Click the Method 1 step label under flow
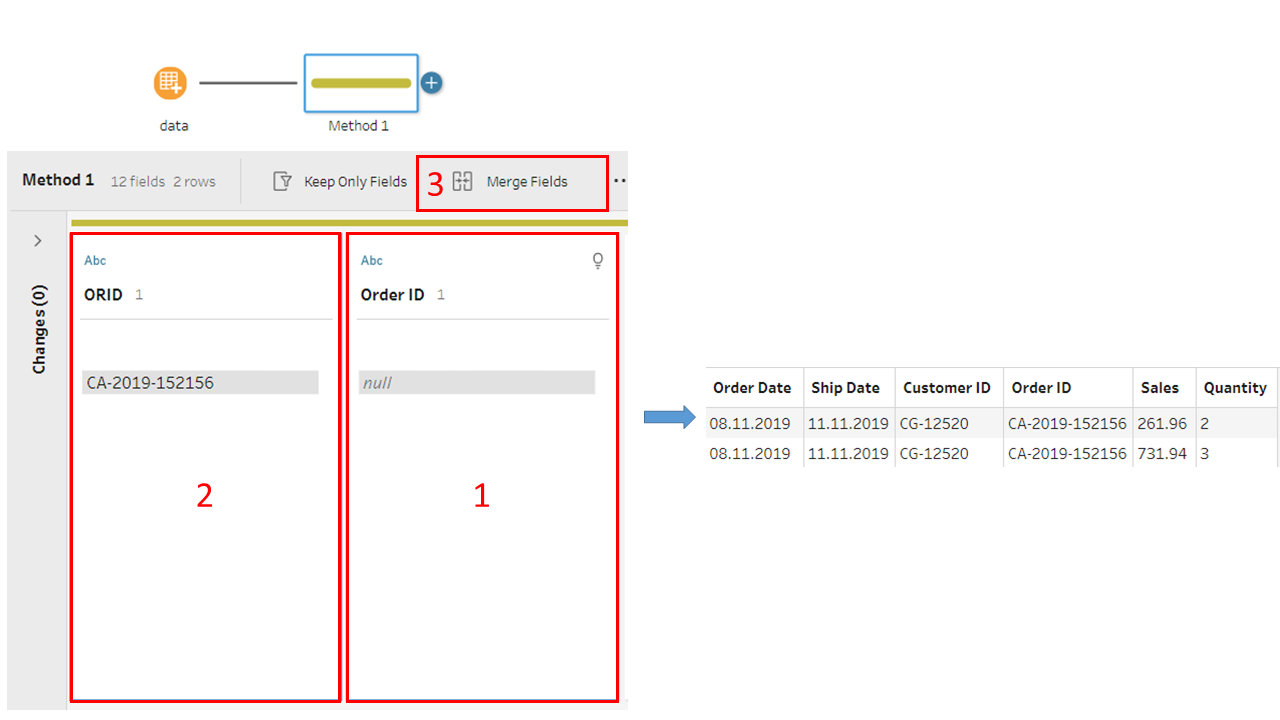 pos(358,126)
